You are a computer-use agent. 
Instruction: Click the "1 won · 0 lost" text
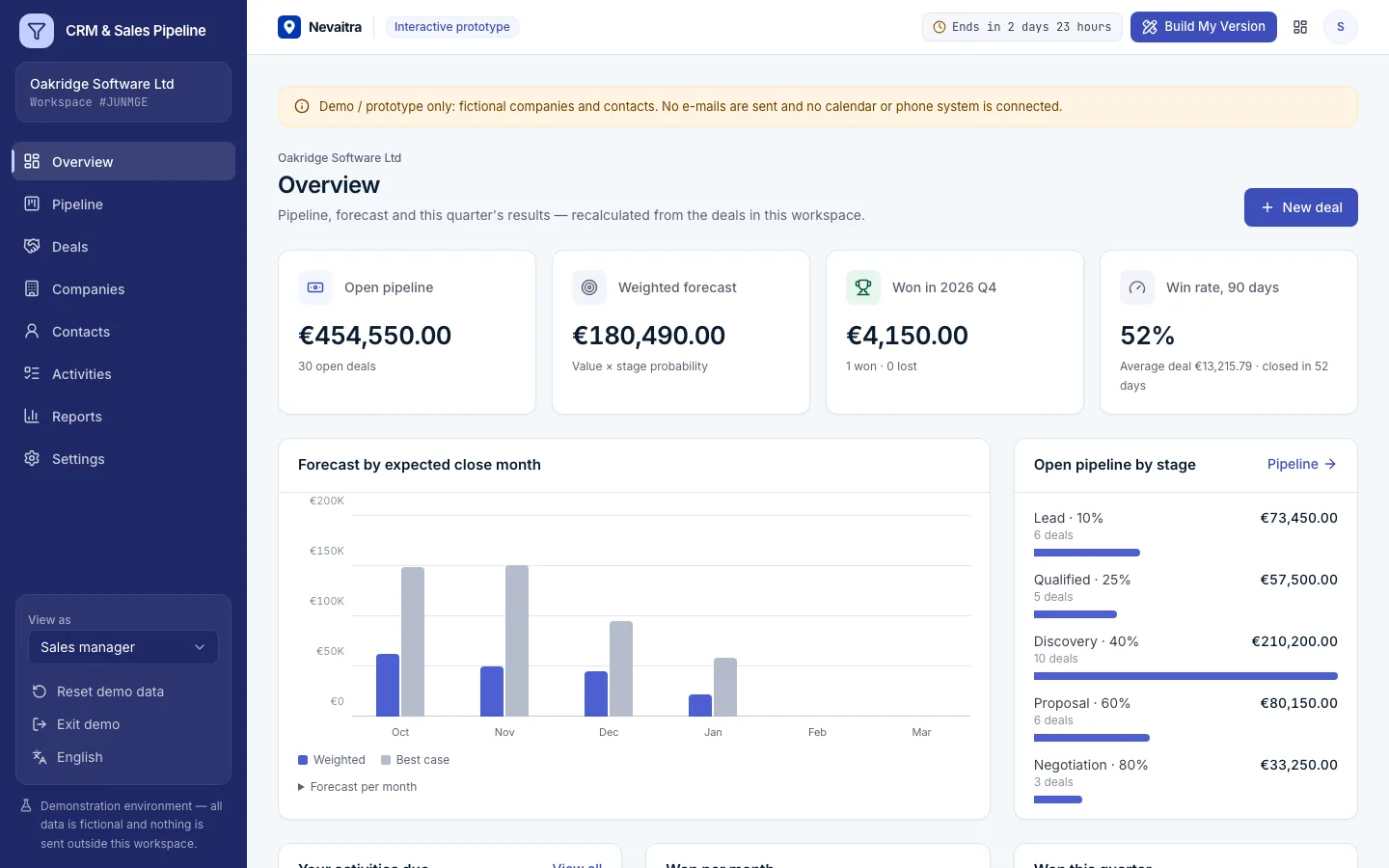coord(882,366)
